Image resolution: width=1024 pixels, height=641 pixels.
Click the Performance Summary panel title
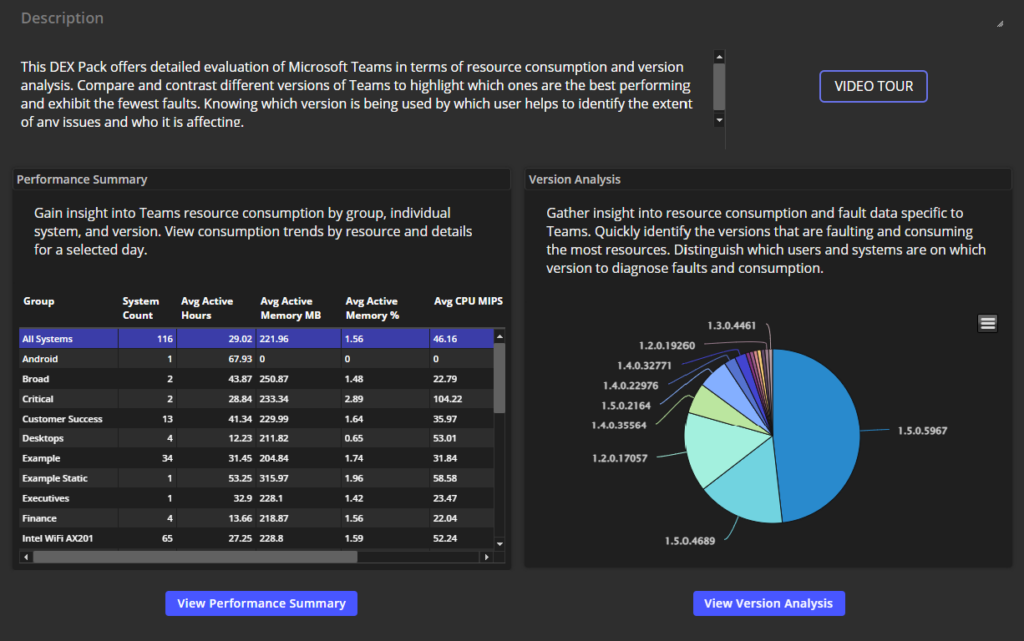[82, 180]
